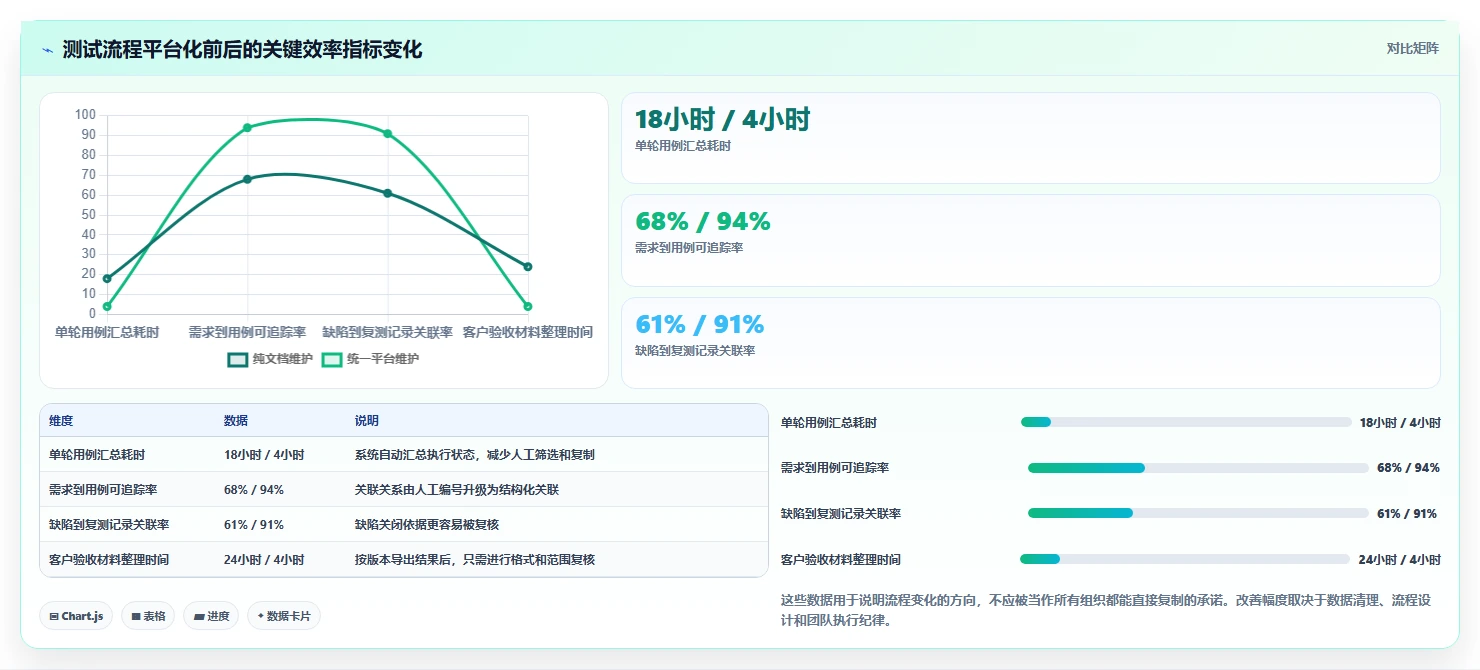This screenshot has width=1480, height=670.
Task: Click the lightning icon beside the title
Action: point(48,50)
